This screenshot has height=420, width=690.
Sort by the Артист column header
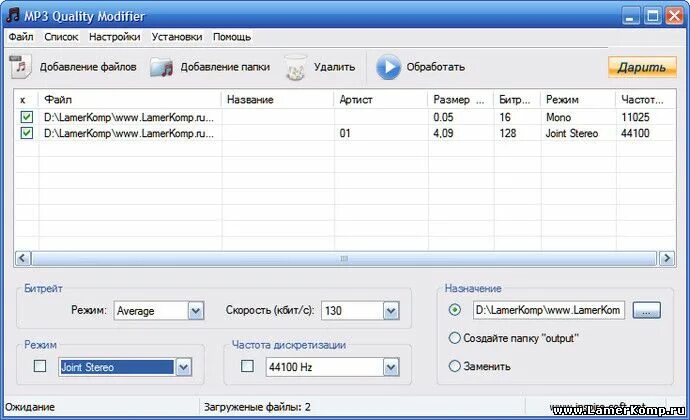coord(381,99)
